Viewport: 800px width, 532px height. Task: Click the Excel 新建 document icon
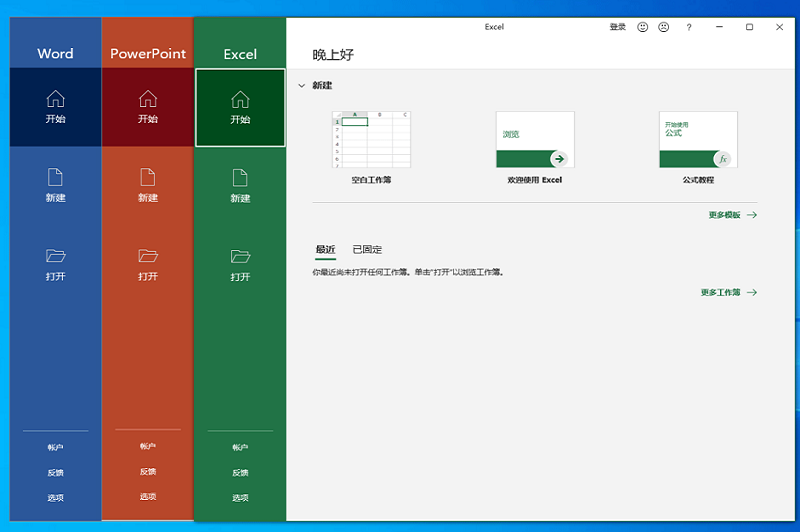(x=240, y=177)
